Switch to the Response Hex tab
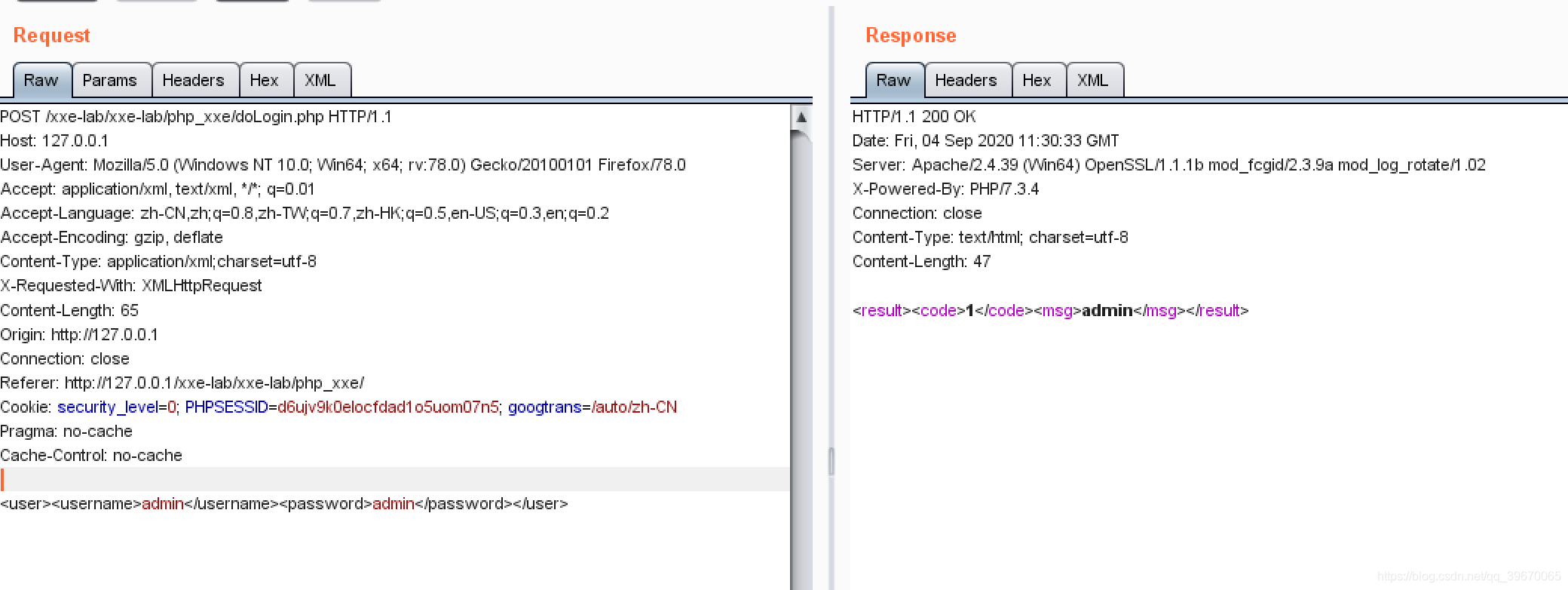Viewport: 1568px width, 590px height. click(1037, 80)
